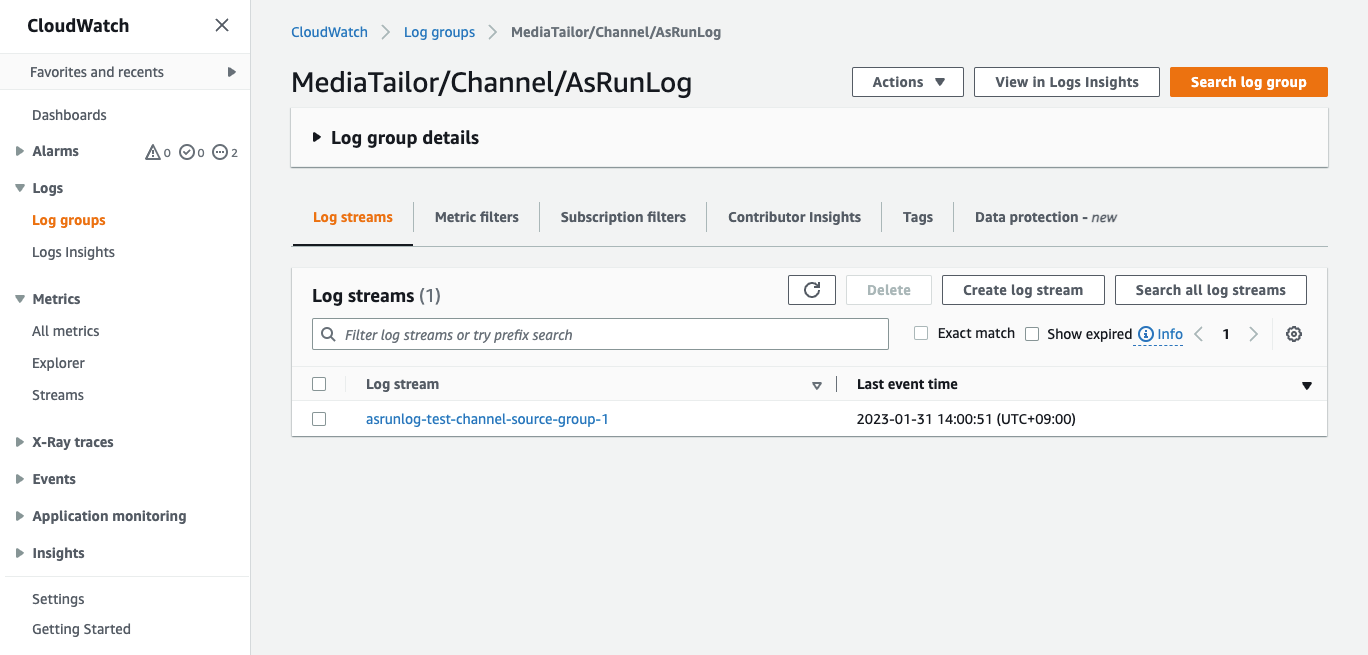
Task: Open Subscription filters tab
Action: pyautogui.click(x=623, y=217)
